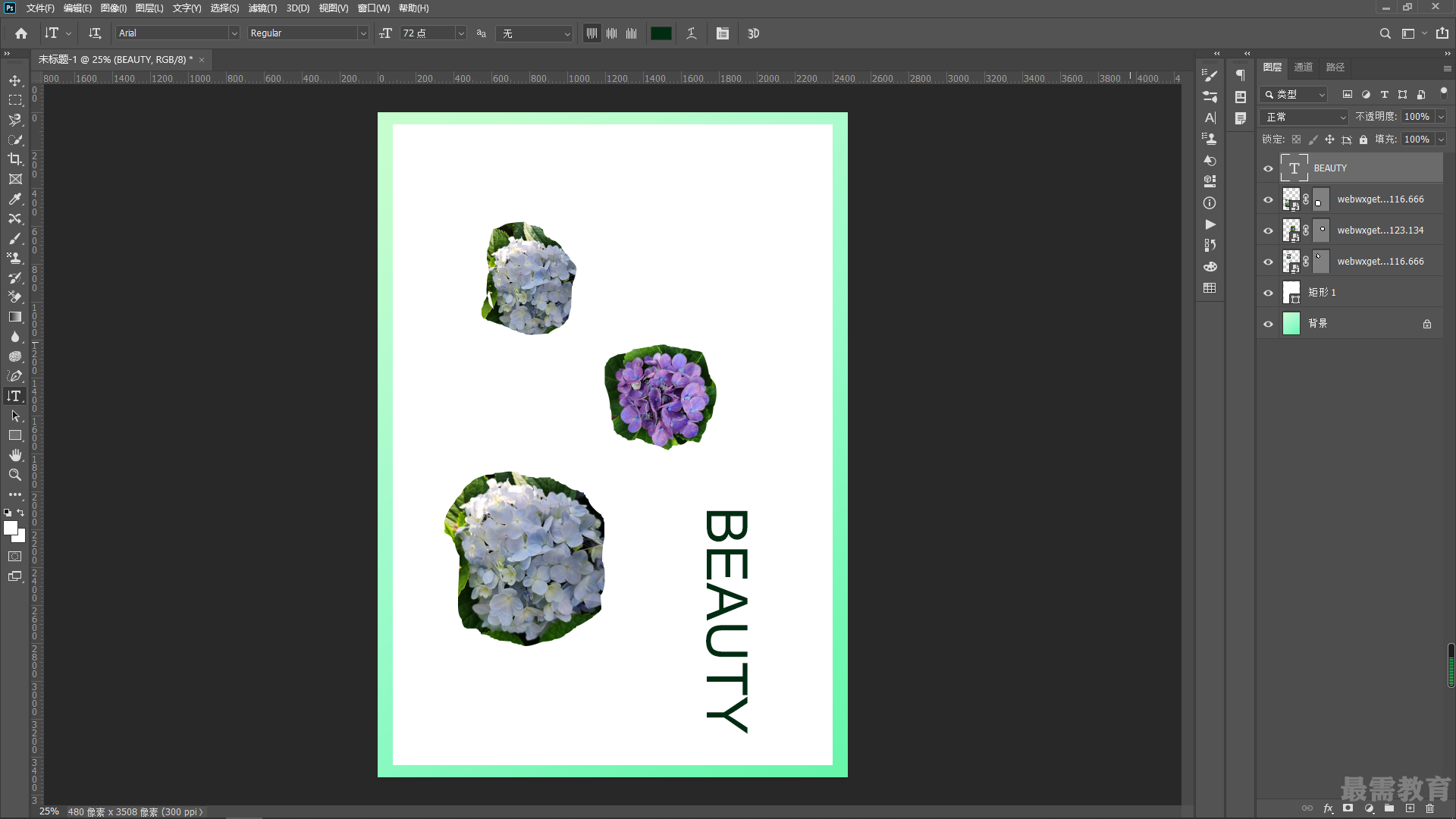Open the 图像(I) menu

[x=114, y=8]
